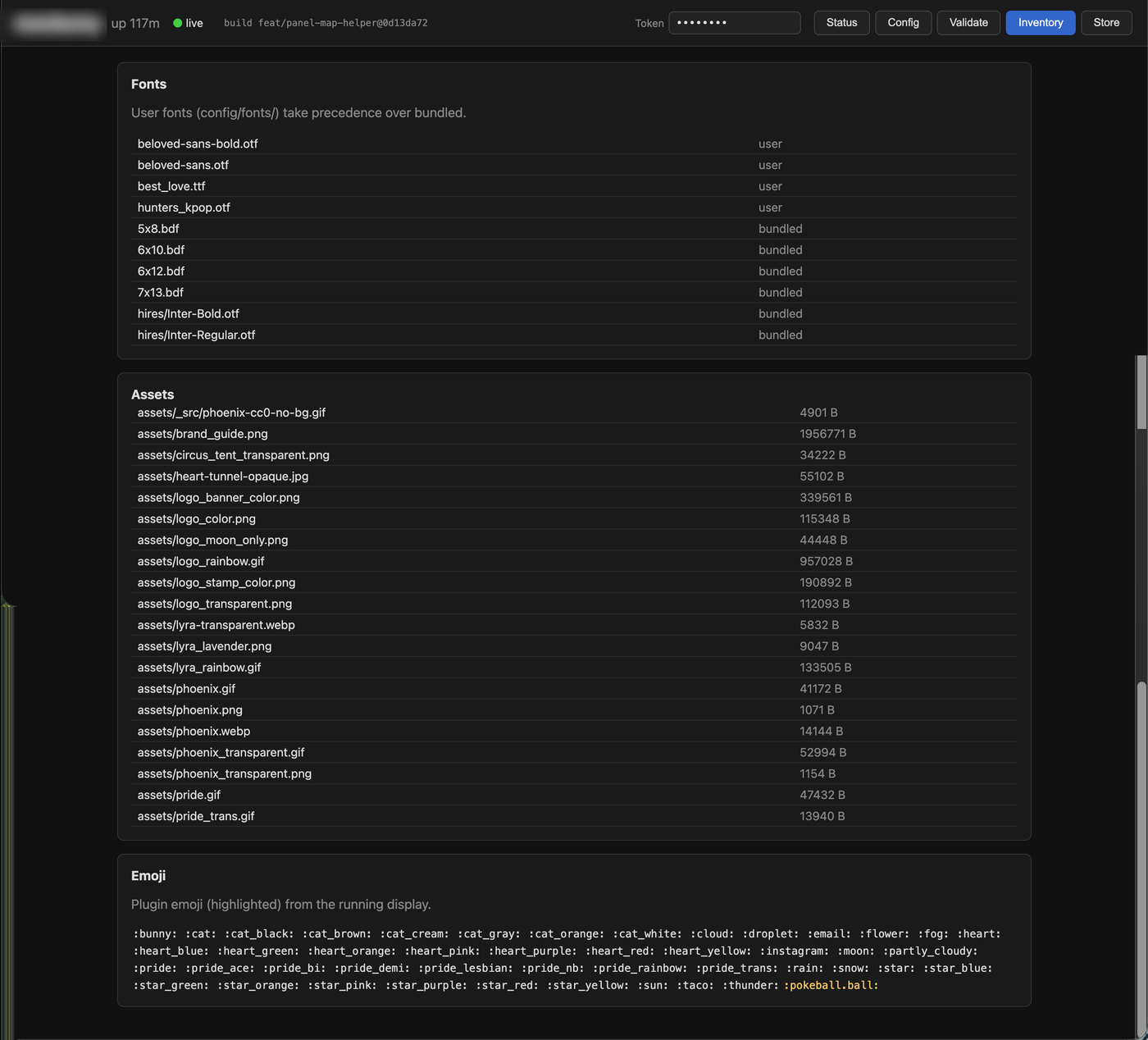
Task: Select assets/phoenix.gif entry
Action: point(574,690)
